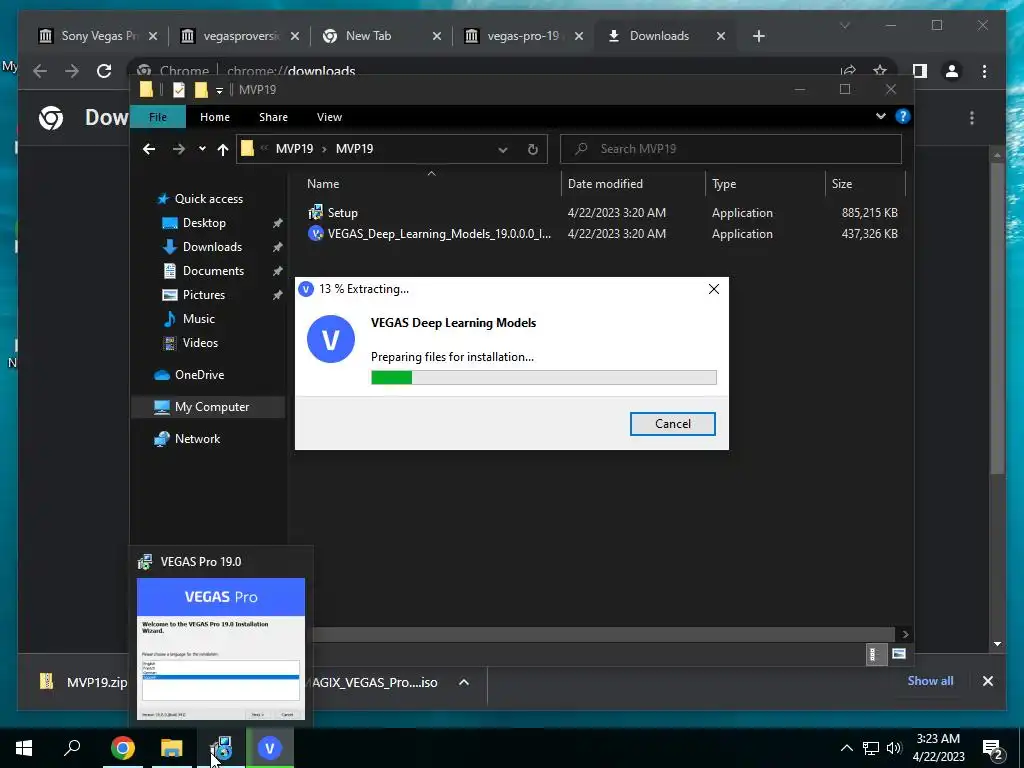
Task: Expand MAGIX_VEGAS_Pro iso download options
Action: (464, 682)
